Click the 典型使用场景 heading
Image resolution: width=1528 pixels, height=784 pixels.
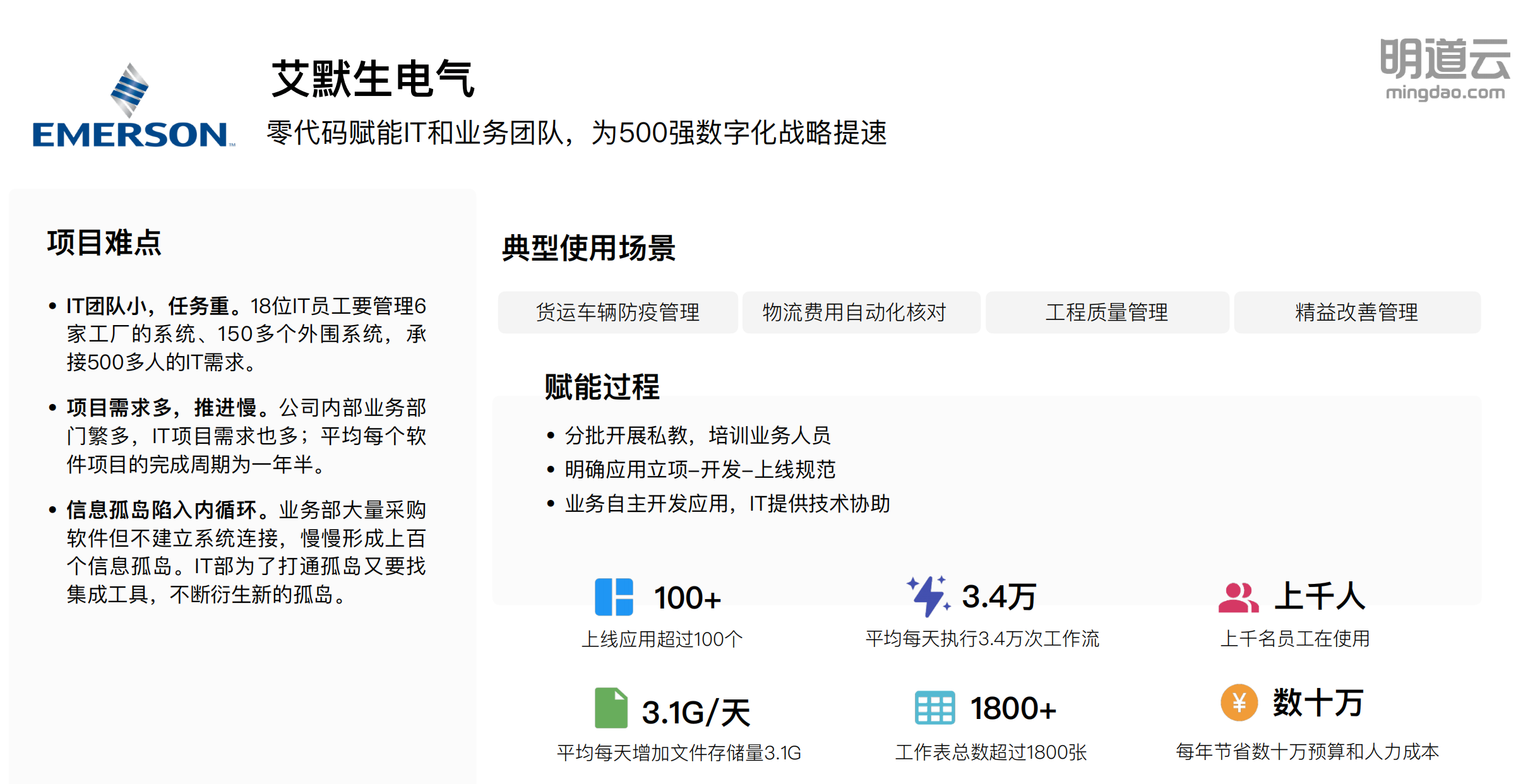pos(588,247)
